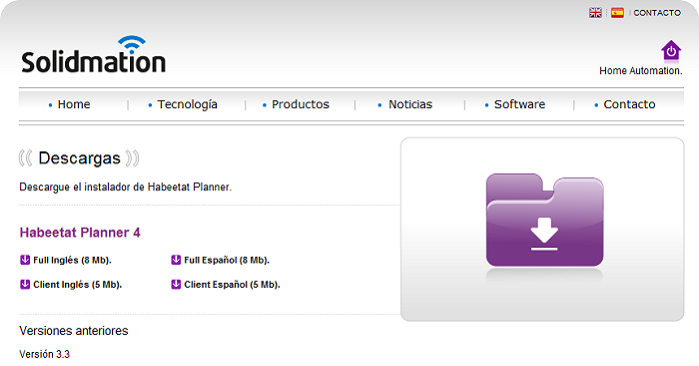Download Full Español (8 Mb) installer
This screenshot has height=366, width=699.
tap(227, 260)
